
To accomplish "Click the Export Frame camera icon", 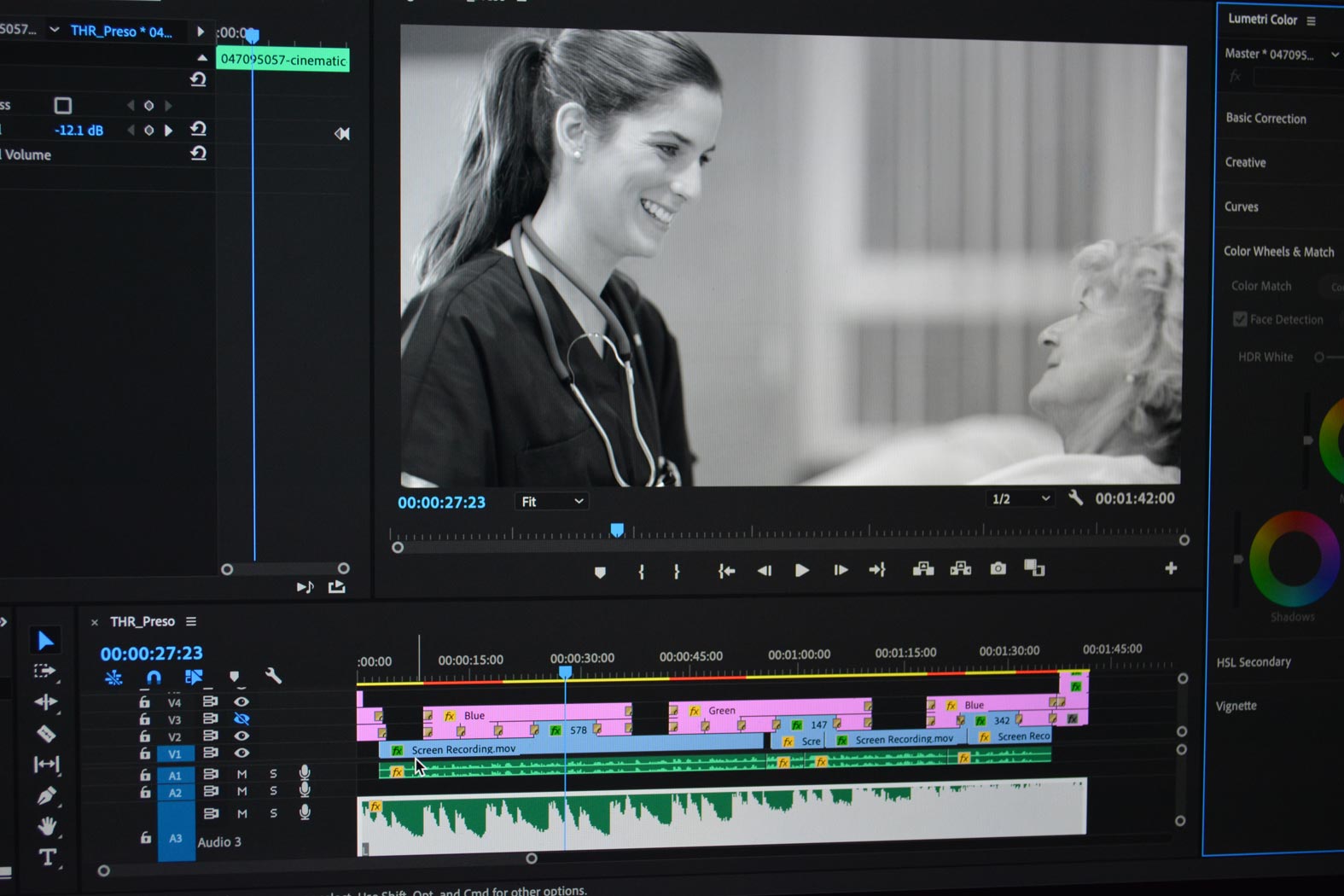I will point(998,568).
